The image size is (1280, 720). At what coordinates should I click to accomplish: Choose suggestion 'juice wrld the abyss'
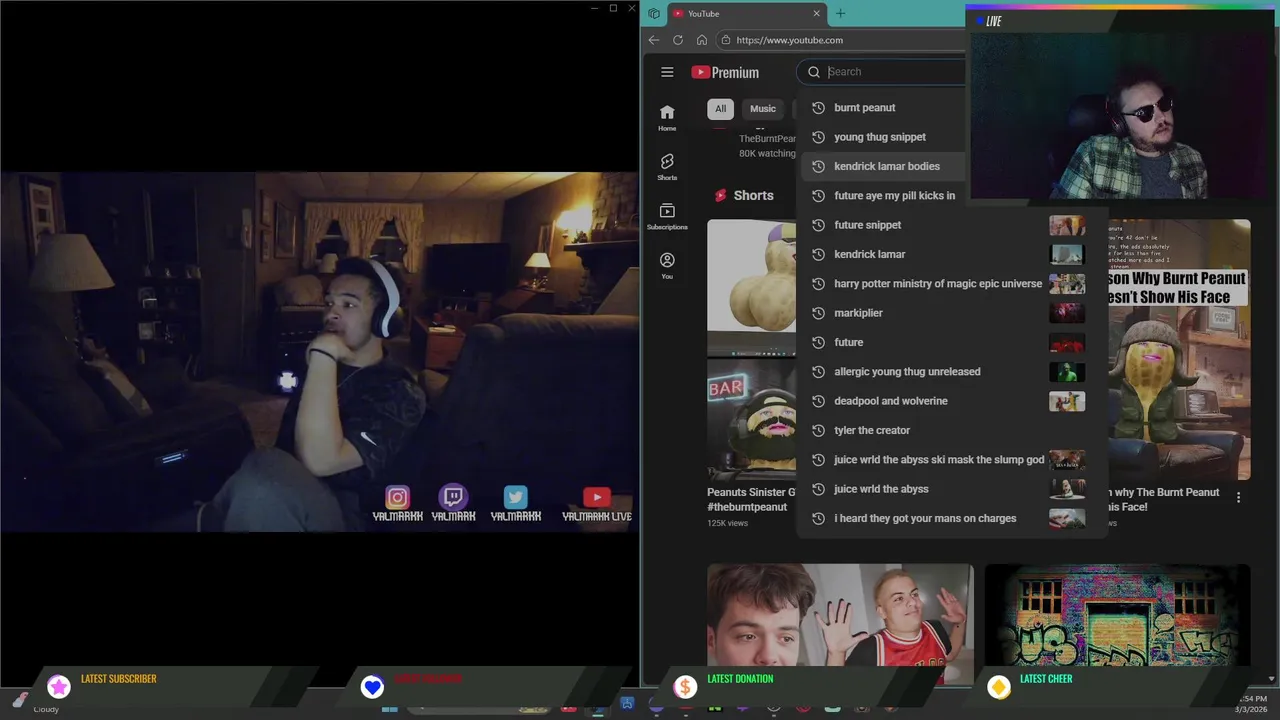(881, 489)
